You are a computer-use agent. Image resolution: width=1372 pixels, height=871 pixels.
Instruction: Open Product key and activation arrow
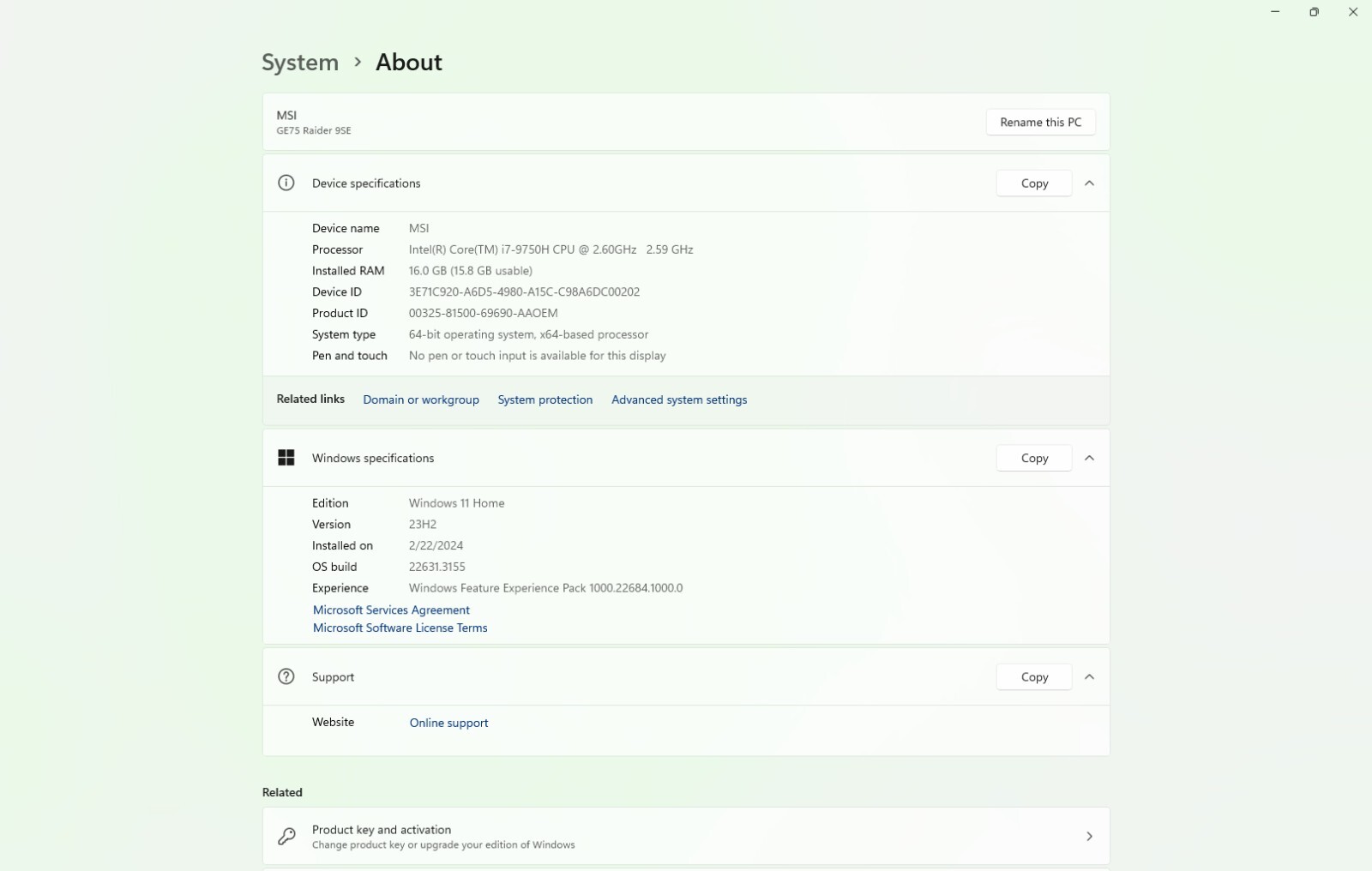(x=1089, y=836)
